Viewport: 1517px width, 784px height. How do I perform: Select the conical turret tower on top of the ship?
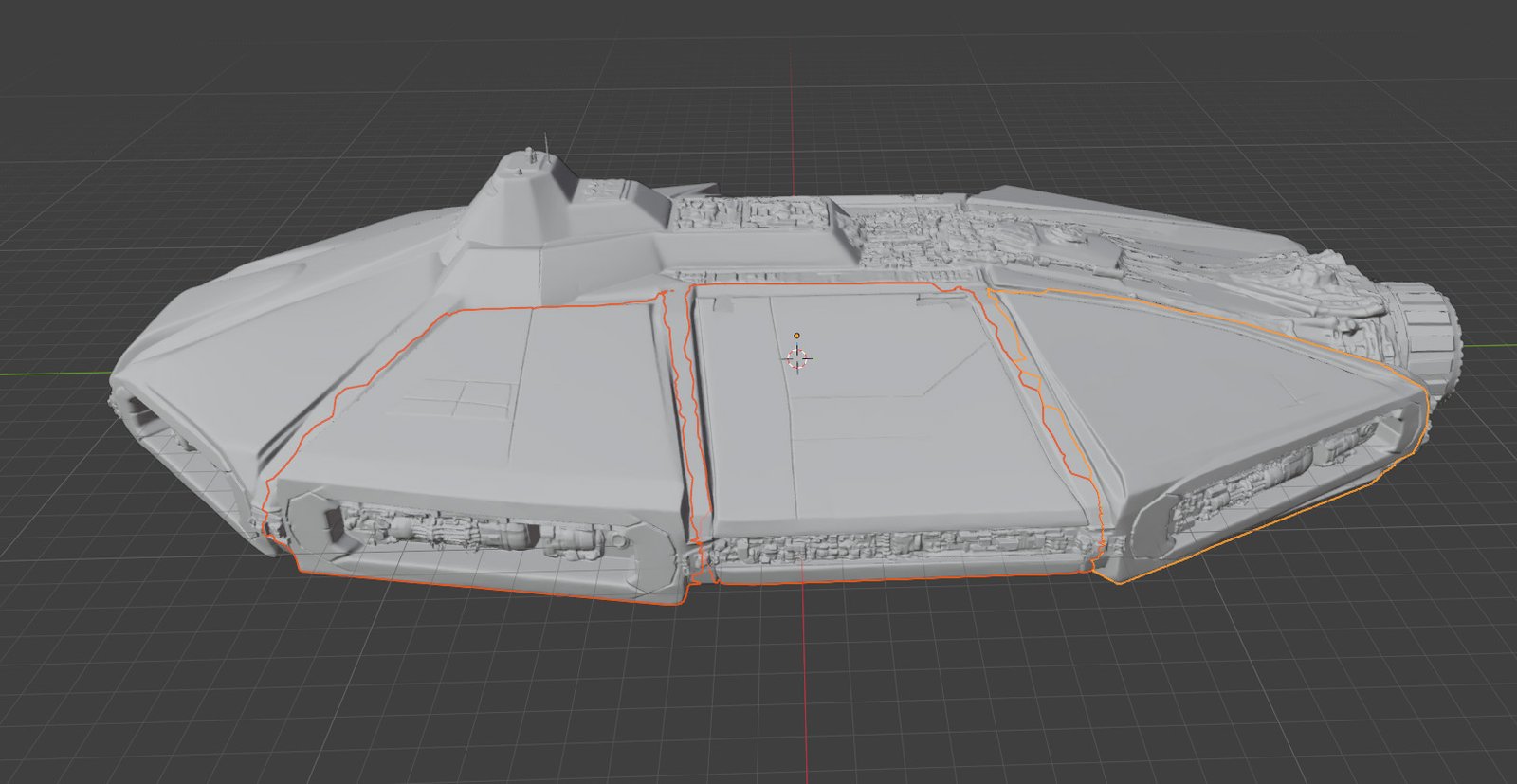coord(521,198)
